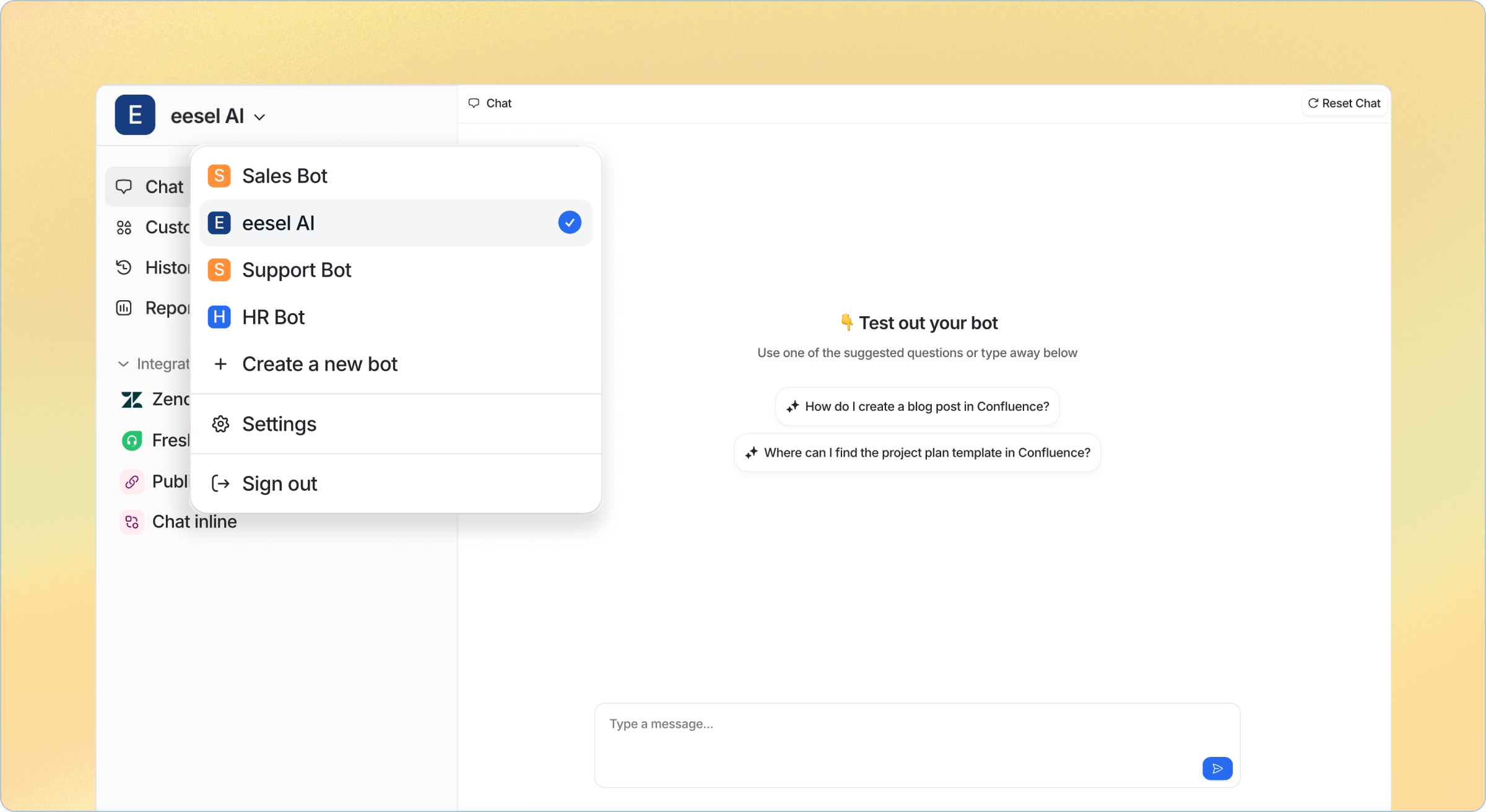Click the Chat header bubble icon
This screenshot has width=1486, height=812.
tap(474, 103)
